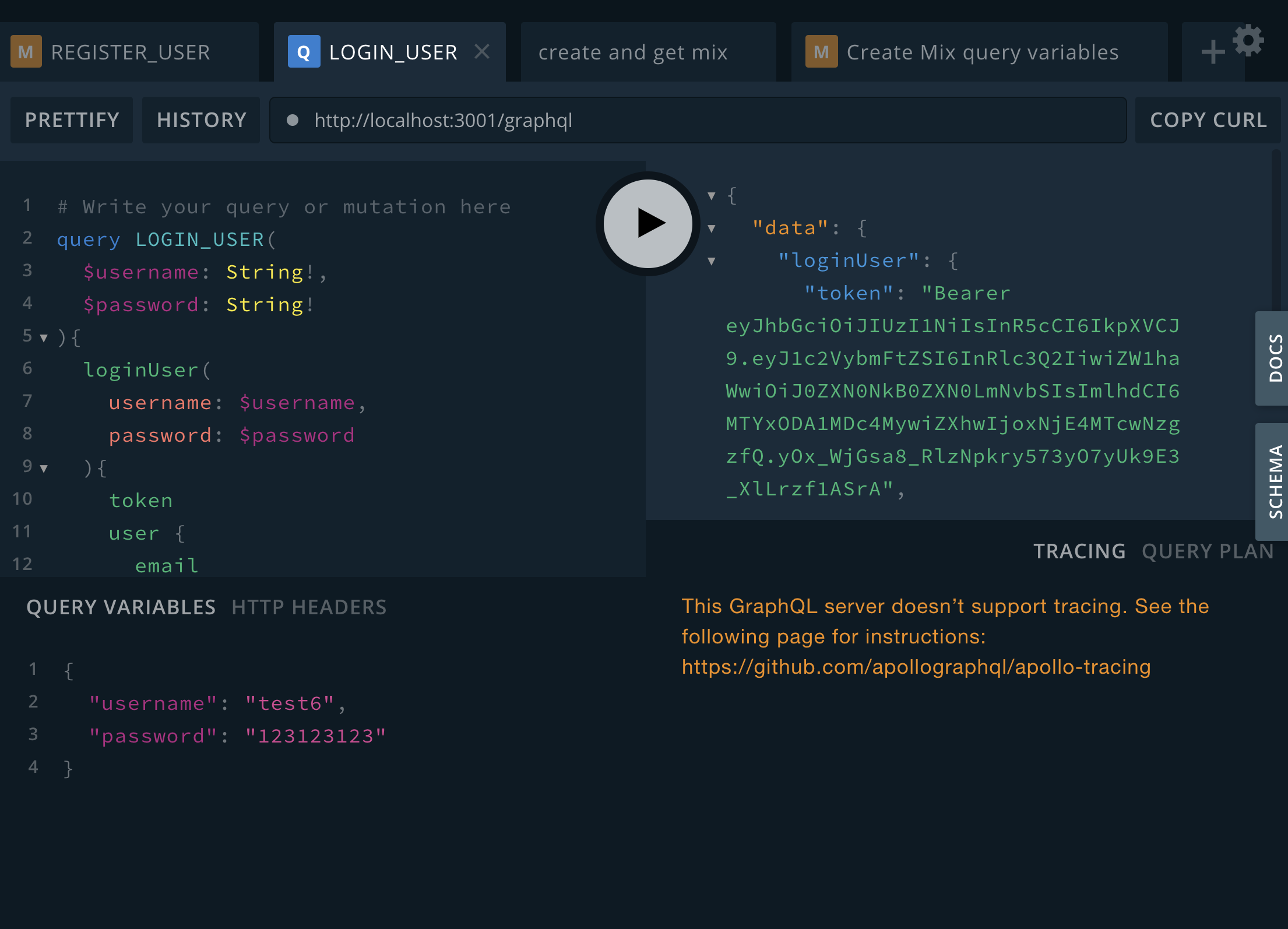Click $username variable declaration on line 3
The height and width of the screenshot is (929, 1288).
pyautogui.click(x=140, y=272)
